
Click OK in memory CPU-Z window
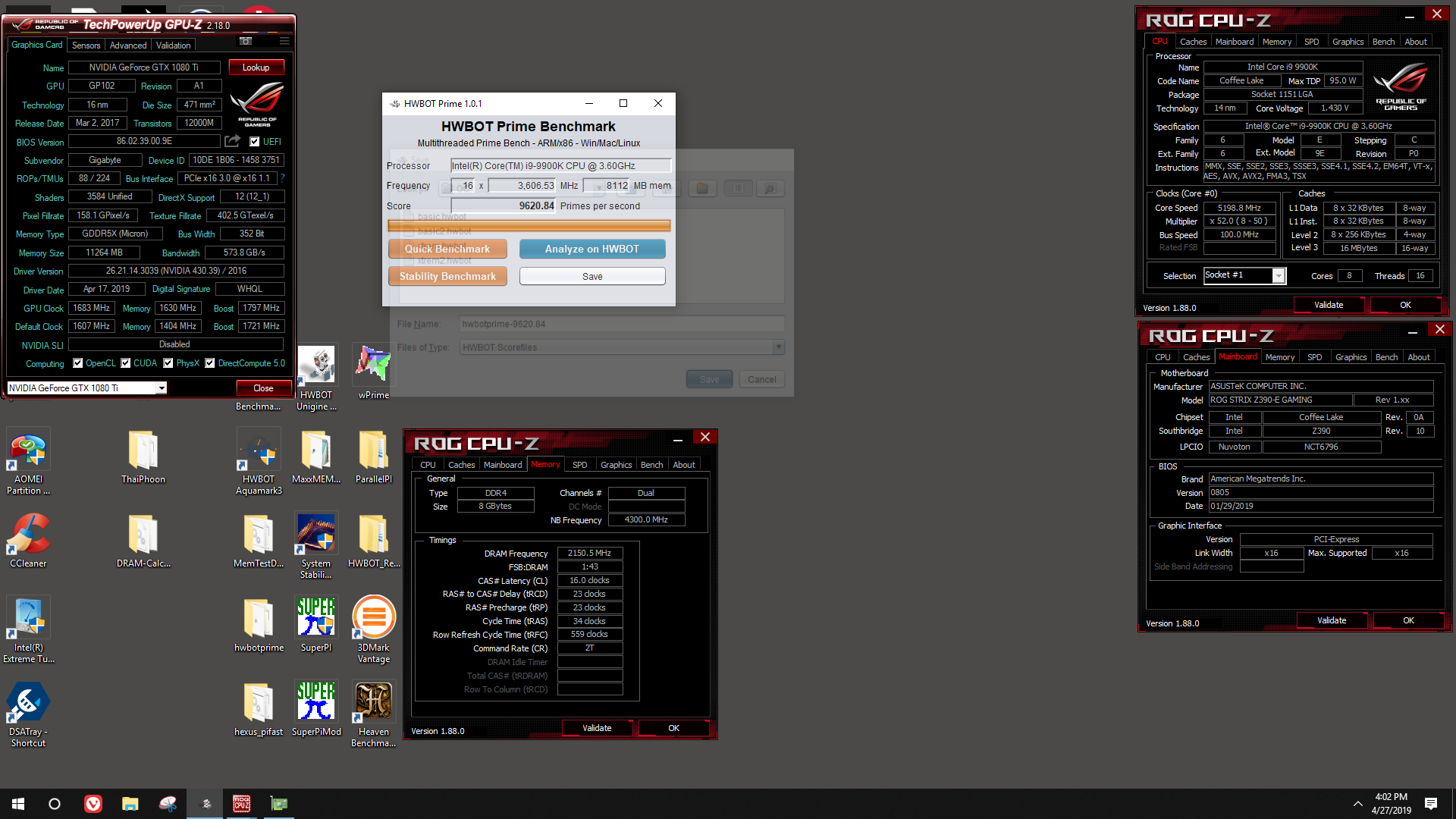coord(673,728)
